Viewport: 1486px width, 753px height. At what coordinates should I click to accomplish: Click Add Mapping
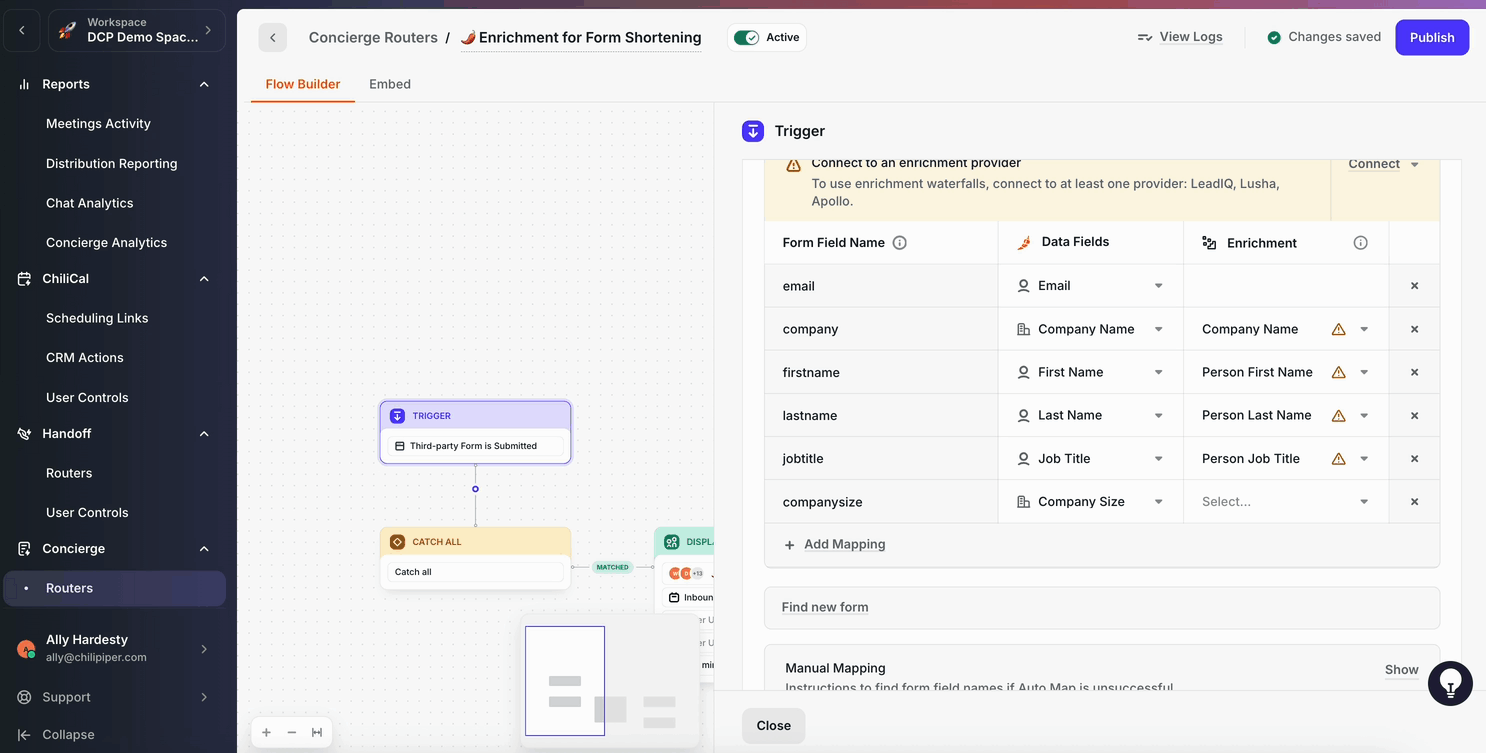point(835,544)
